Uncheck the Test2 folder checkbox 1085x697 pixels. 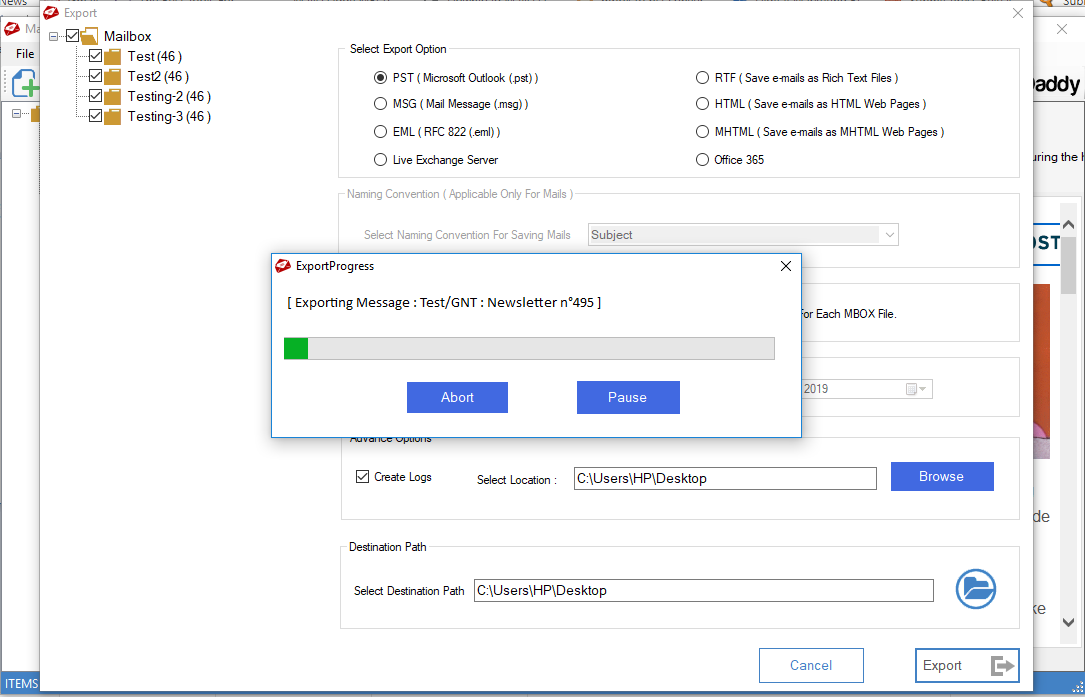click(95, 75)
